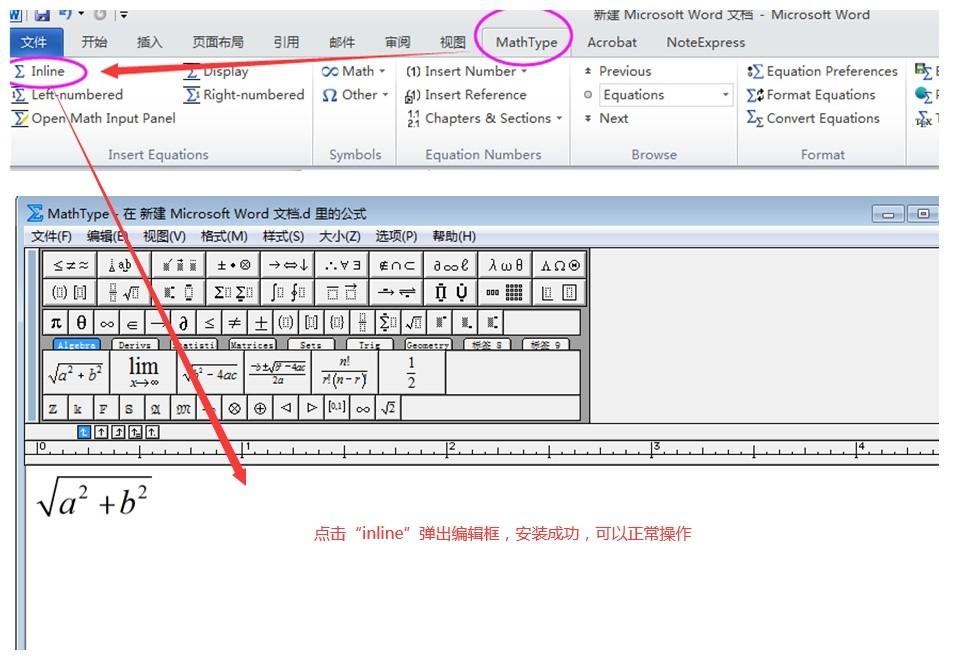Click the first tab-stop alignment button
Image resolution: width=978 pixels, height=672 pixels.
click(x=84, y=432)
